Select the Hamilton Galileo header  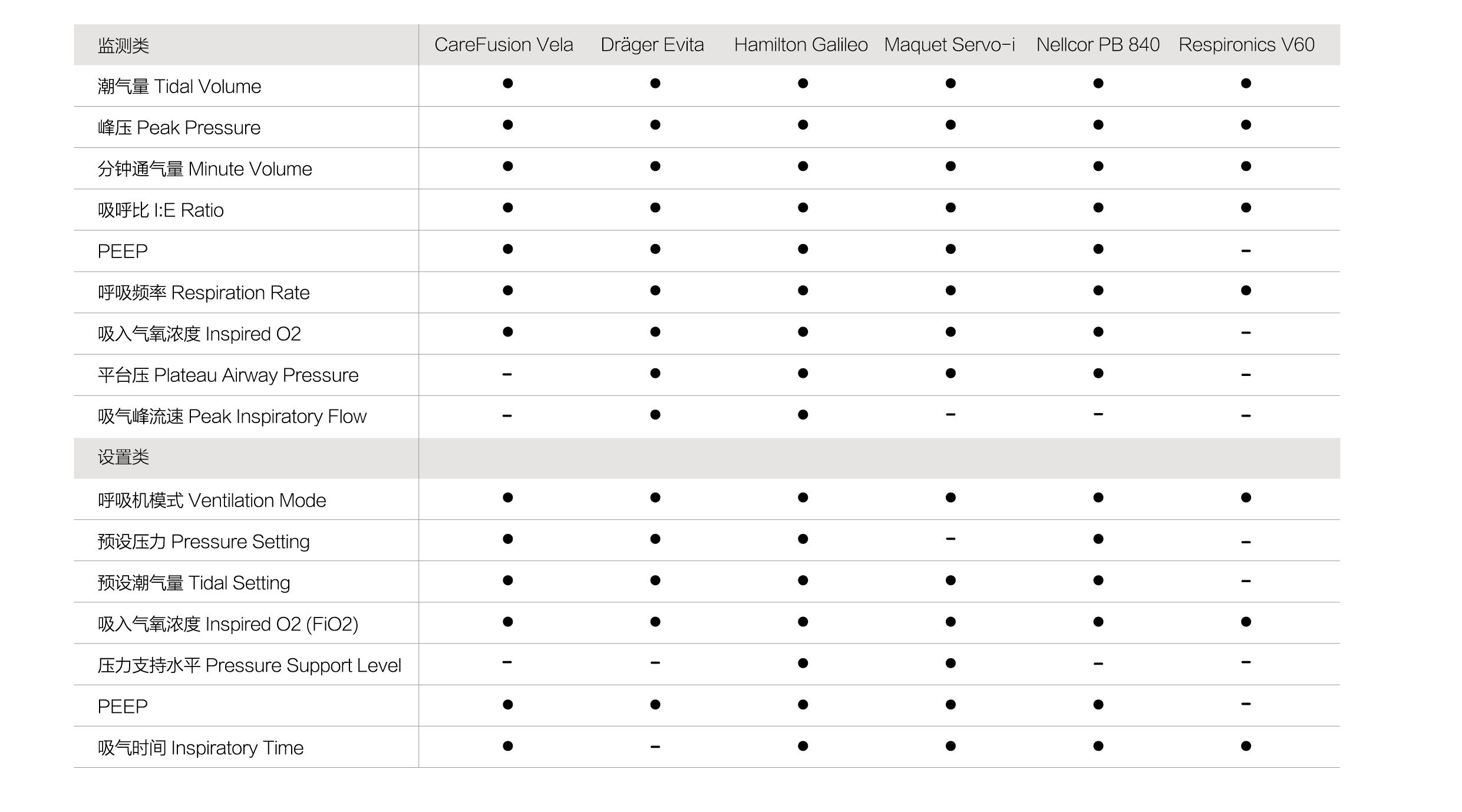[800, 45]
